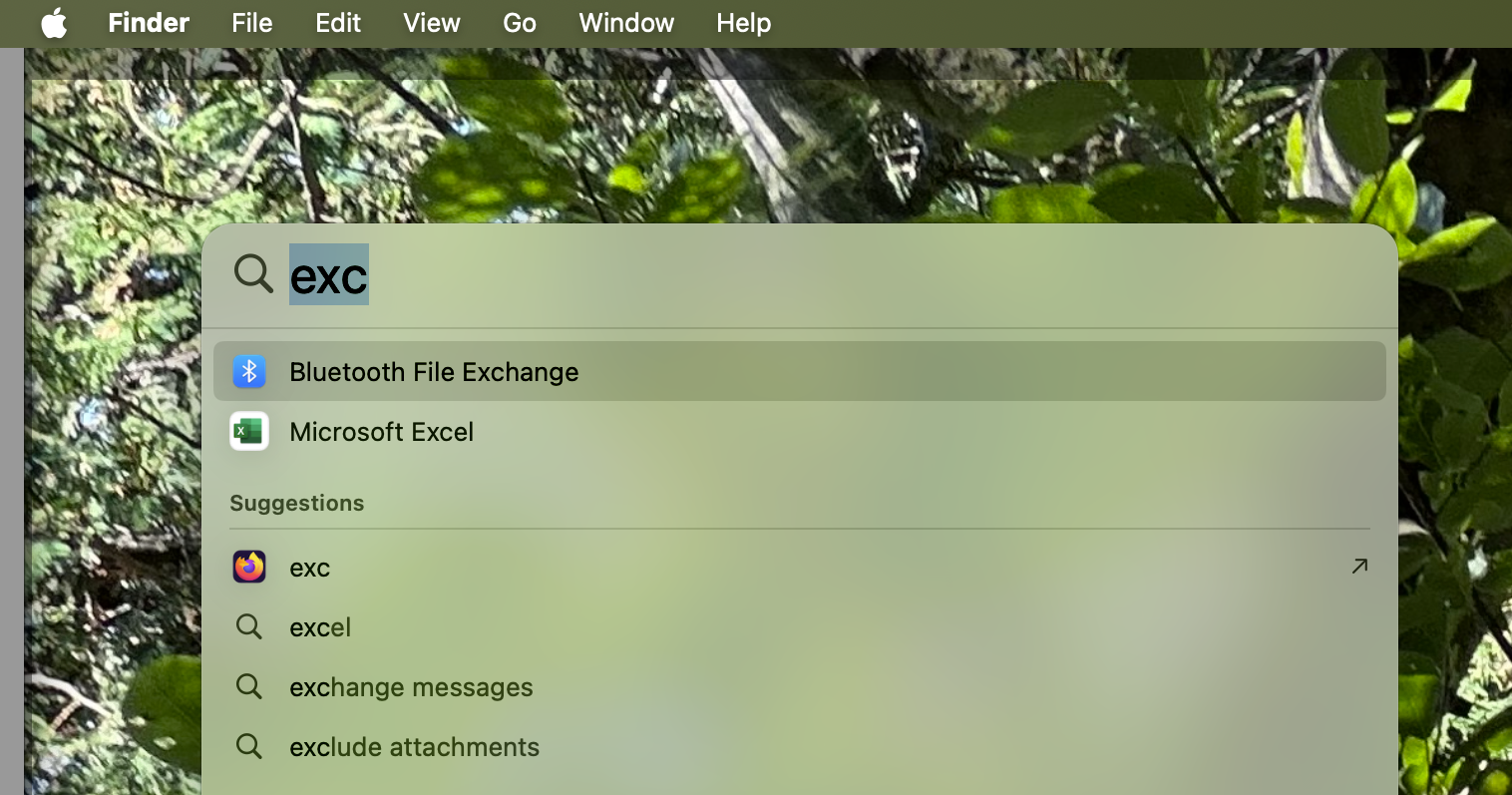This screenshot has width=1512, height=795.
Task: Select the exchange messages suggestion
Action: point(411,687)
